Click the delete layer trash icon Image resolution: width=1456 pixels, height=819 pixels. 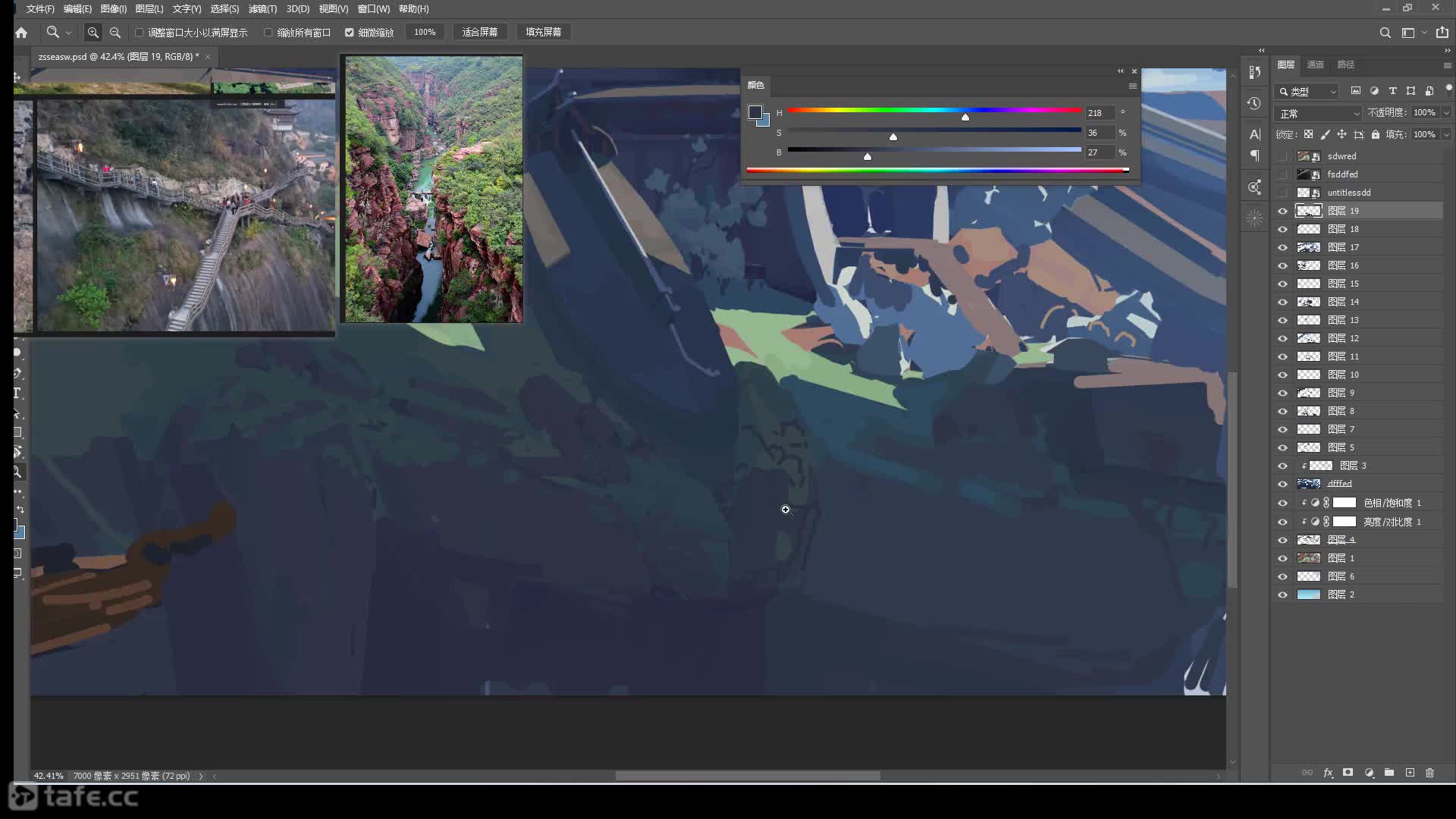pyautogui.click(x=1429, y=773)
